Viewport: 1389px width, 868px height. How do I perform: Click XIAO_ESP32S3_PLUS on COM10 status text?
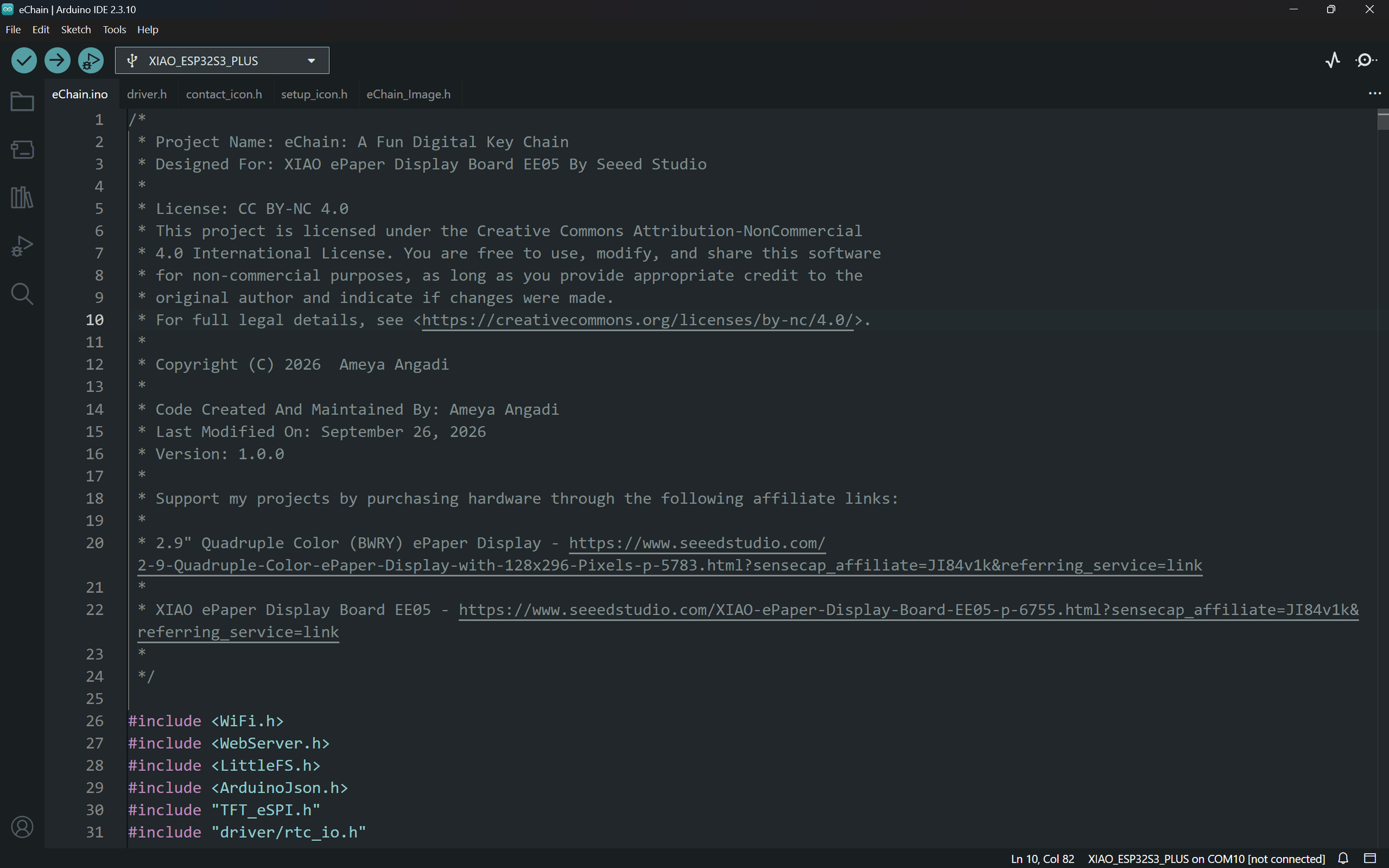[1206, 859]
